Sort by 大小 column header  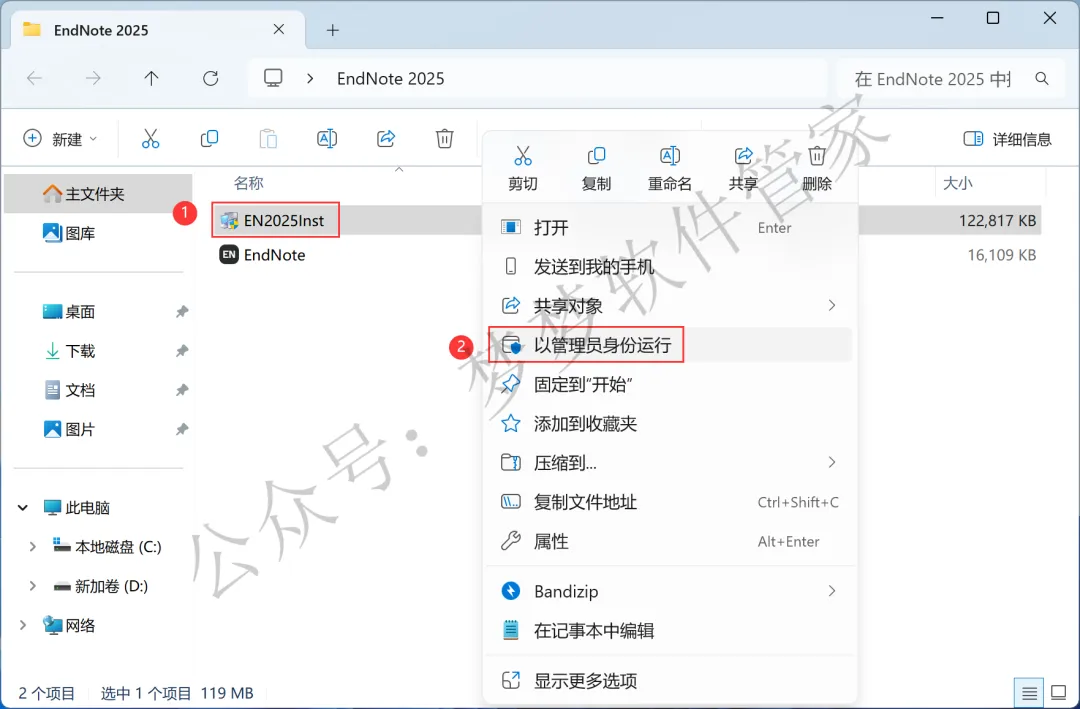point(957,183)
